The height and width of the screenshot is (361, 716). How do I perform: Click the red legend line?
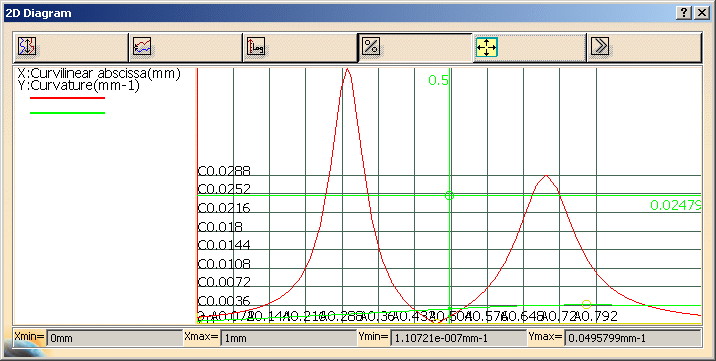point(68,98)
